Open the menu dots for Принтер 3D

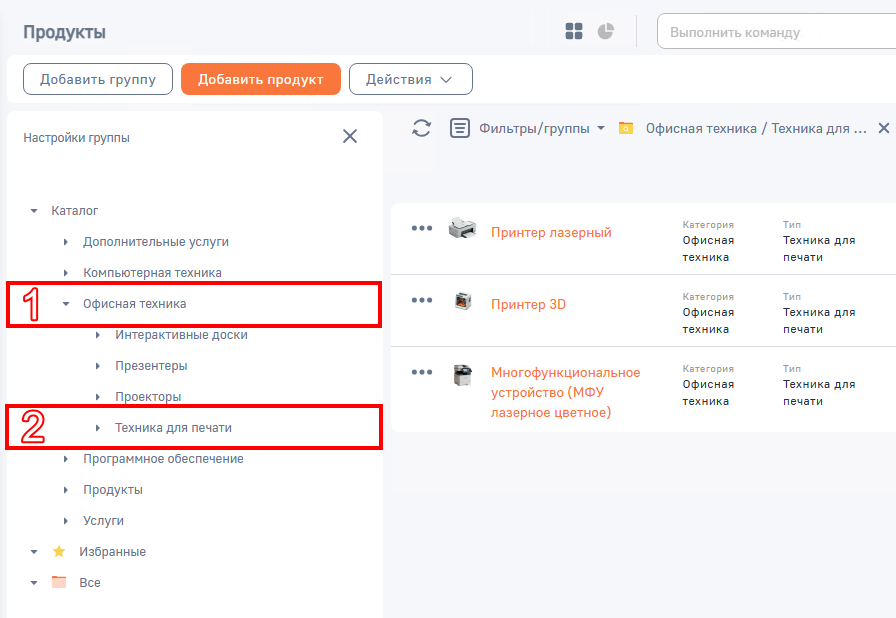click(x=422, y=300)
